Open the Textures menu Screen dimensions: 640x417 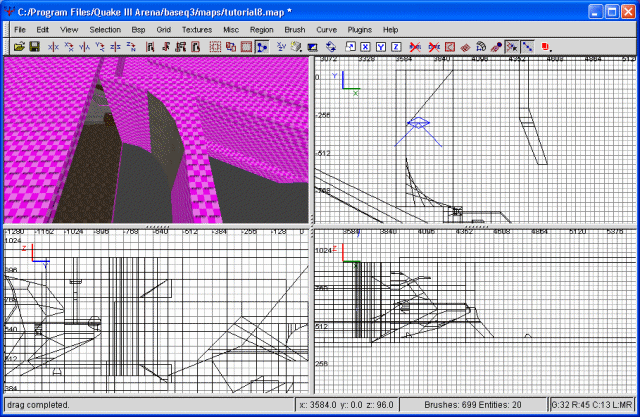[197, 30]
